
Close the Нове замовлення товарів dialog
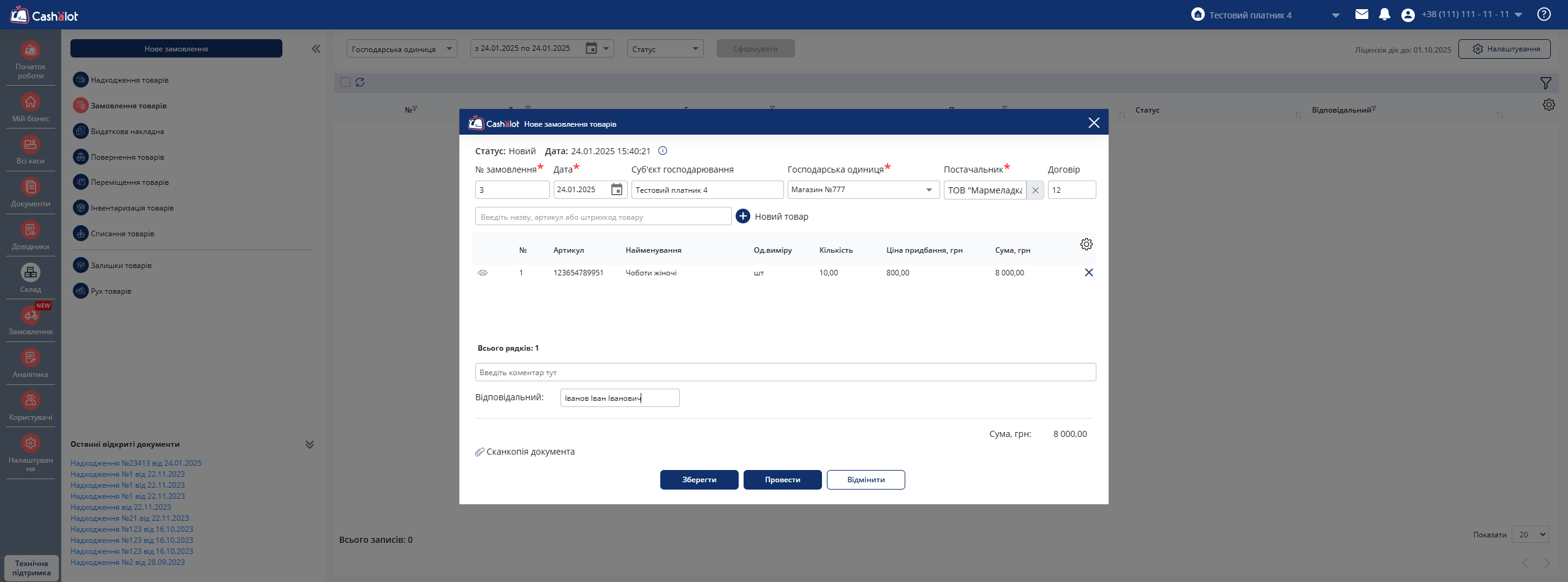tap(1094, 123)
